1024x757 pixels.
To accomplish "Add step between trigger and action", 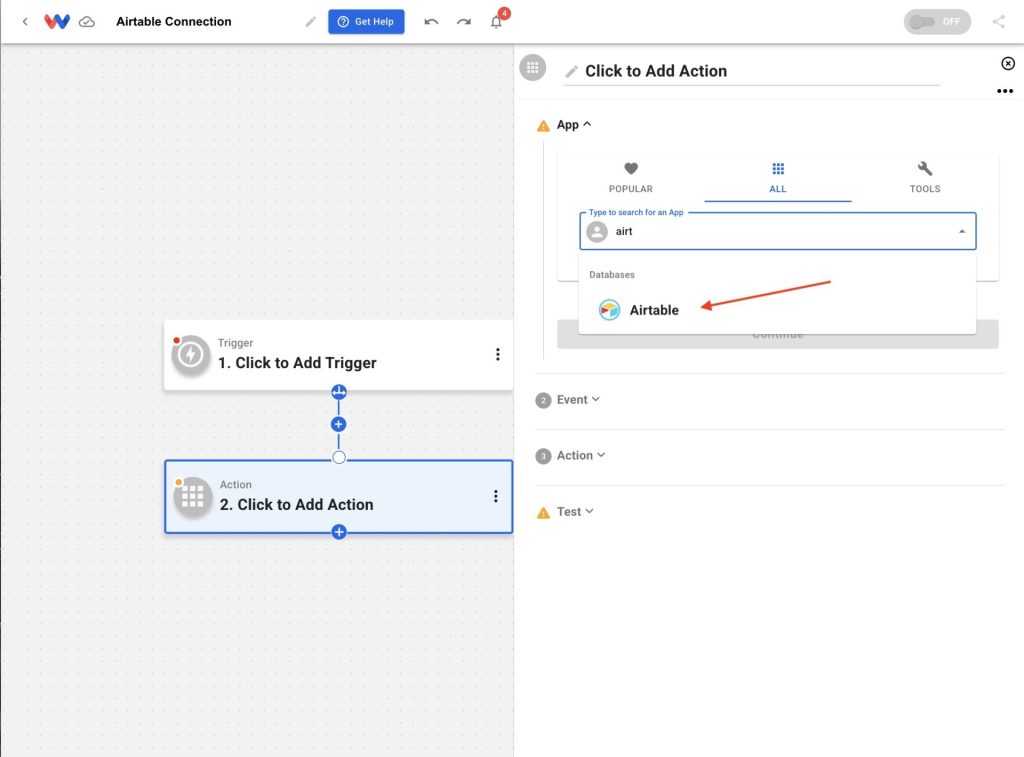I will (x=338, y=425).
